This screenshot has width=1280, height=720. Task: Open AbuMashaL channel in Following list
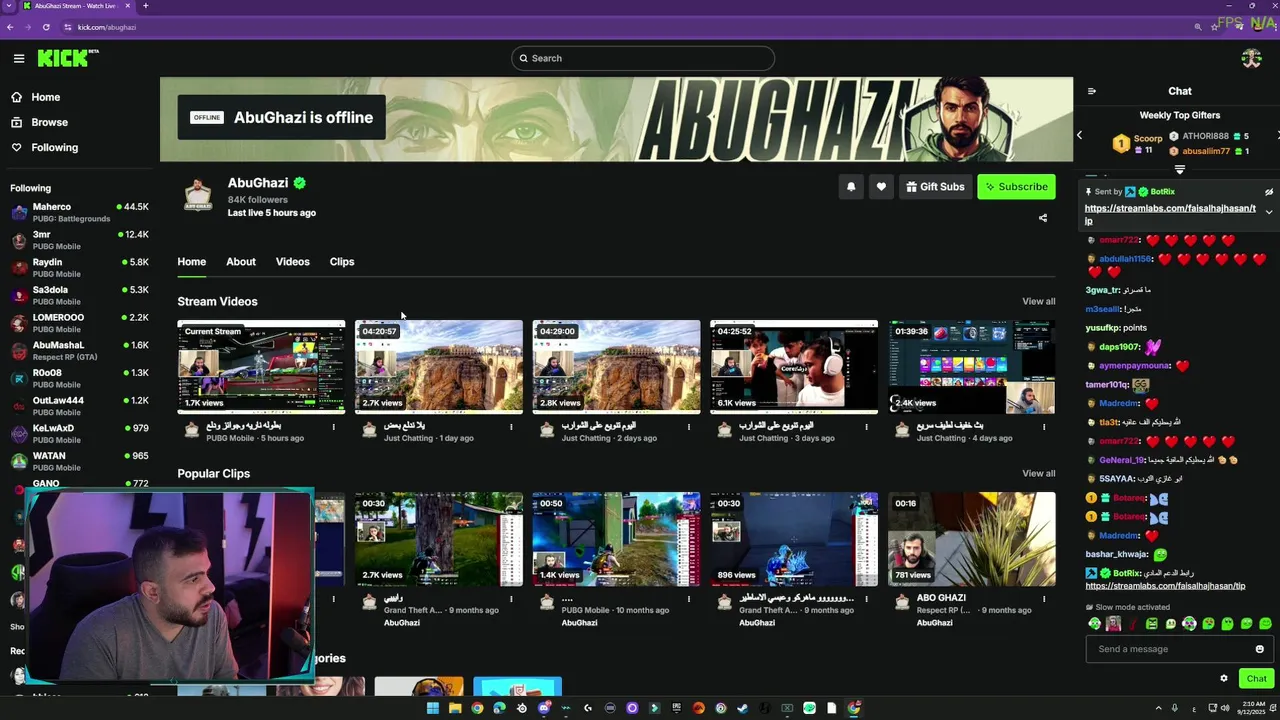tap(80, 351)
